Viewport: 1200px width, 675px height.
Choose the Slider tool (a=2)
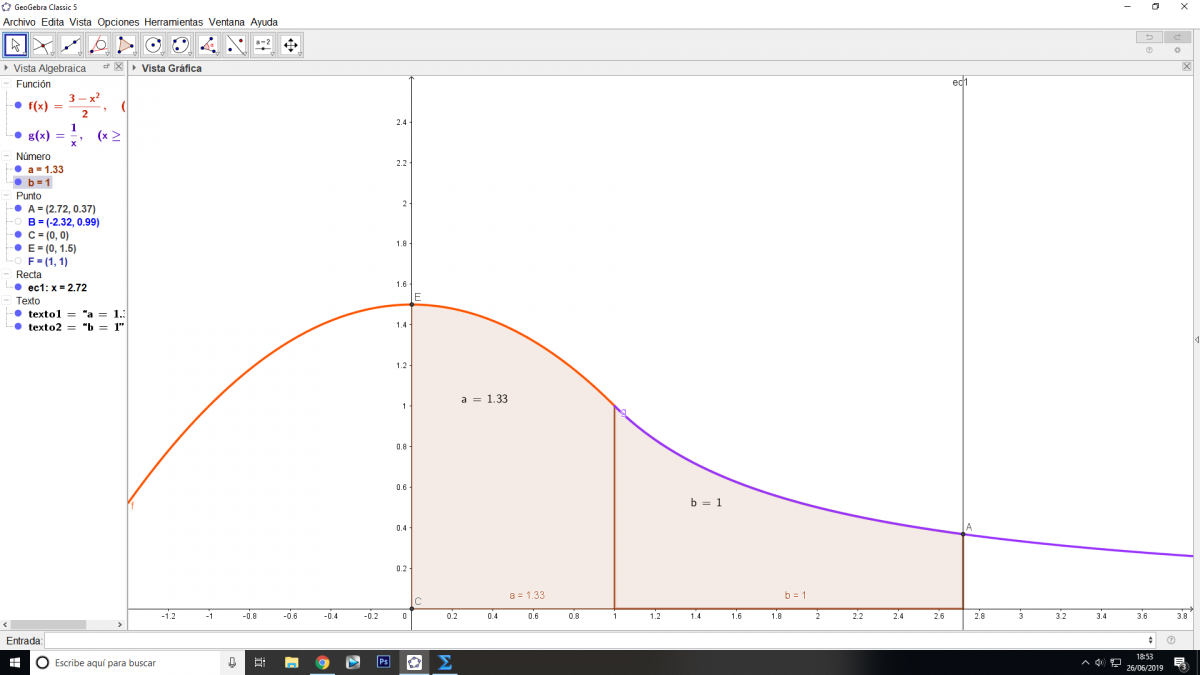(263, 45)
